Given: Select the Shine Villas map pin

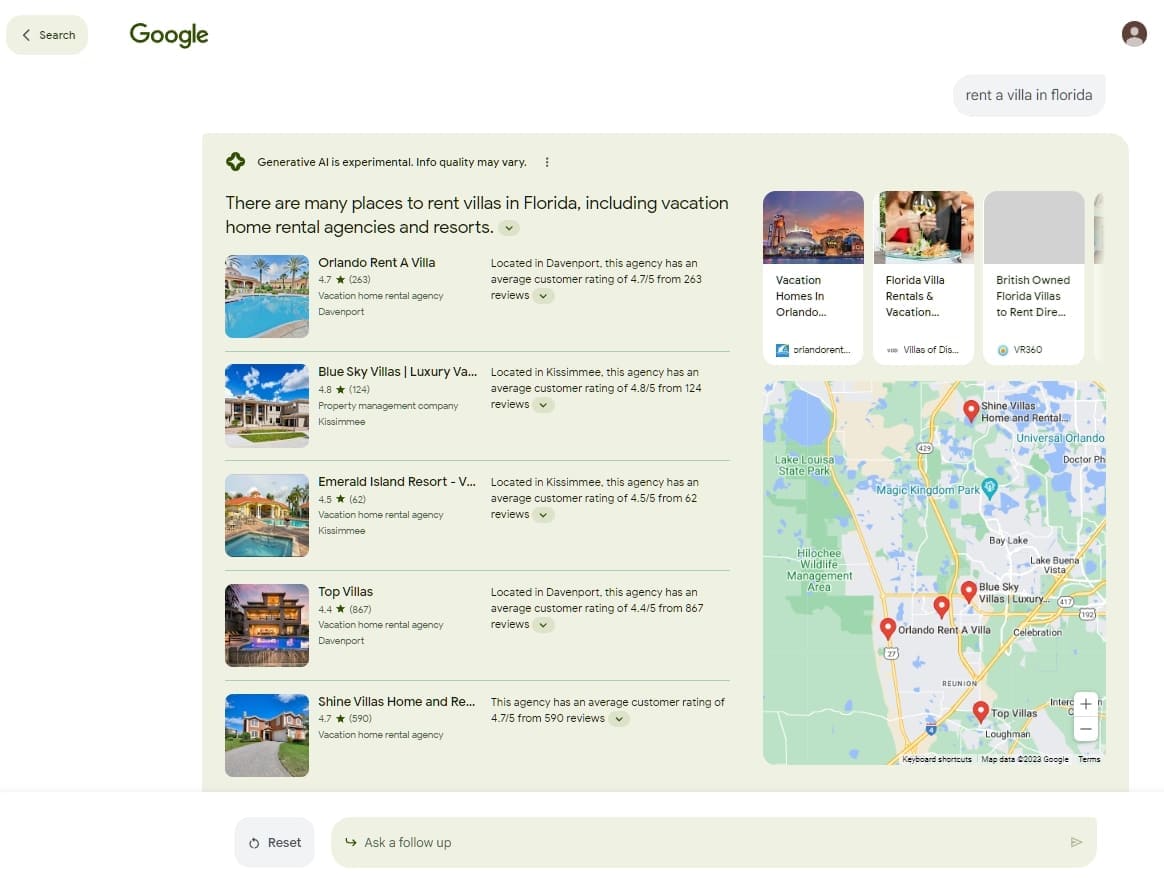Looking at the screenshot, I should pyautogui.click(x=970, y=411).
